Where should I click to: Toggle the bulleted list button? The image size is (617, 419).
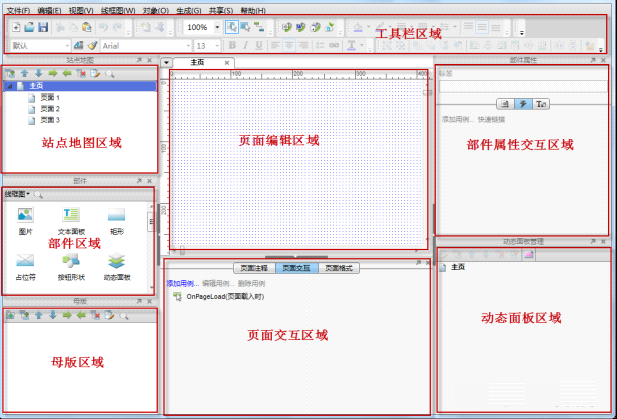pos(320,46)
